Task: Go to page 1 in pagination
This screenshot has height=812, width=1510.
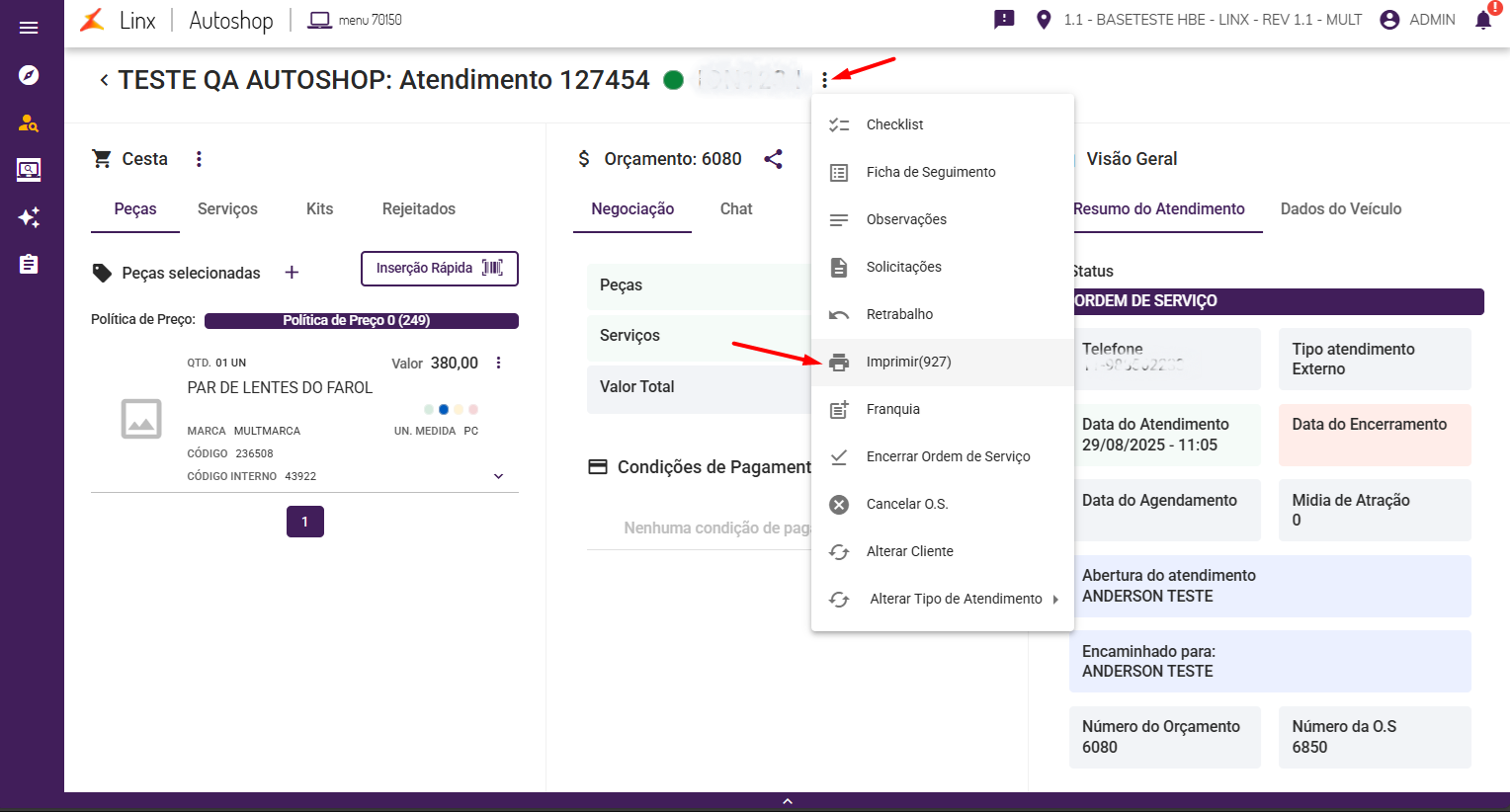Action: tap(305, 522)
